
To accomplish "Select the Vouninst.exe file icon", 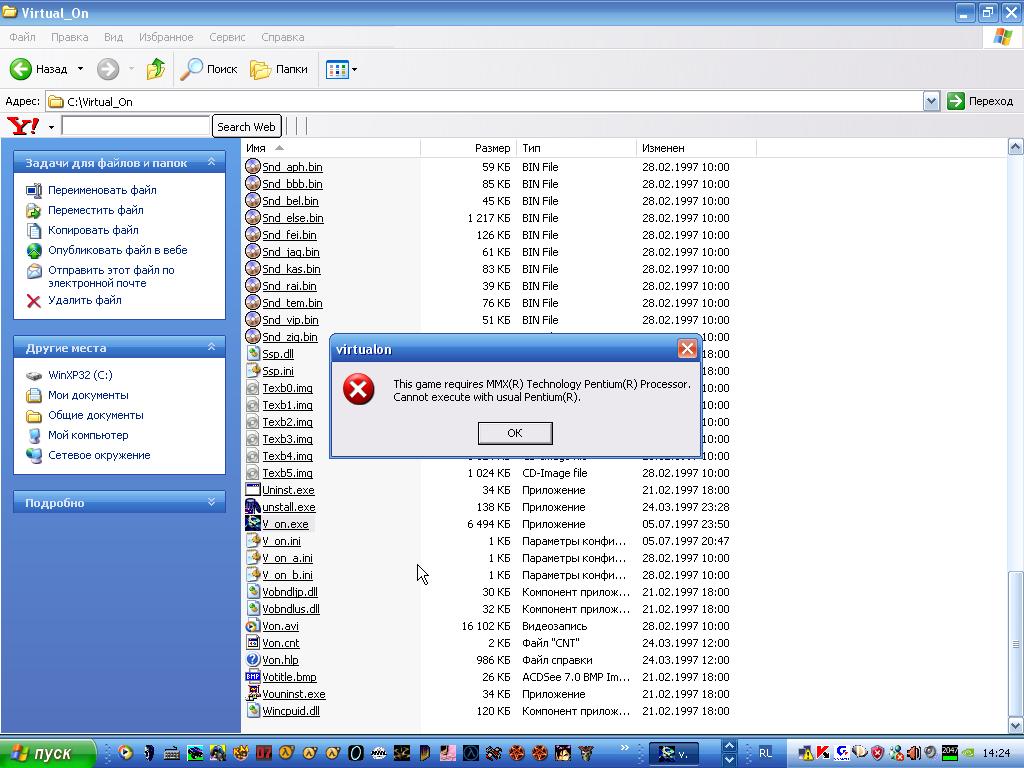I will (253, 694).
